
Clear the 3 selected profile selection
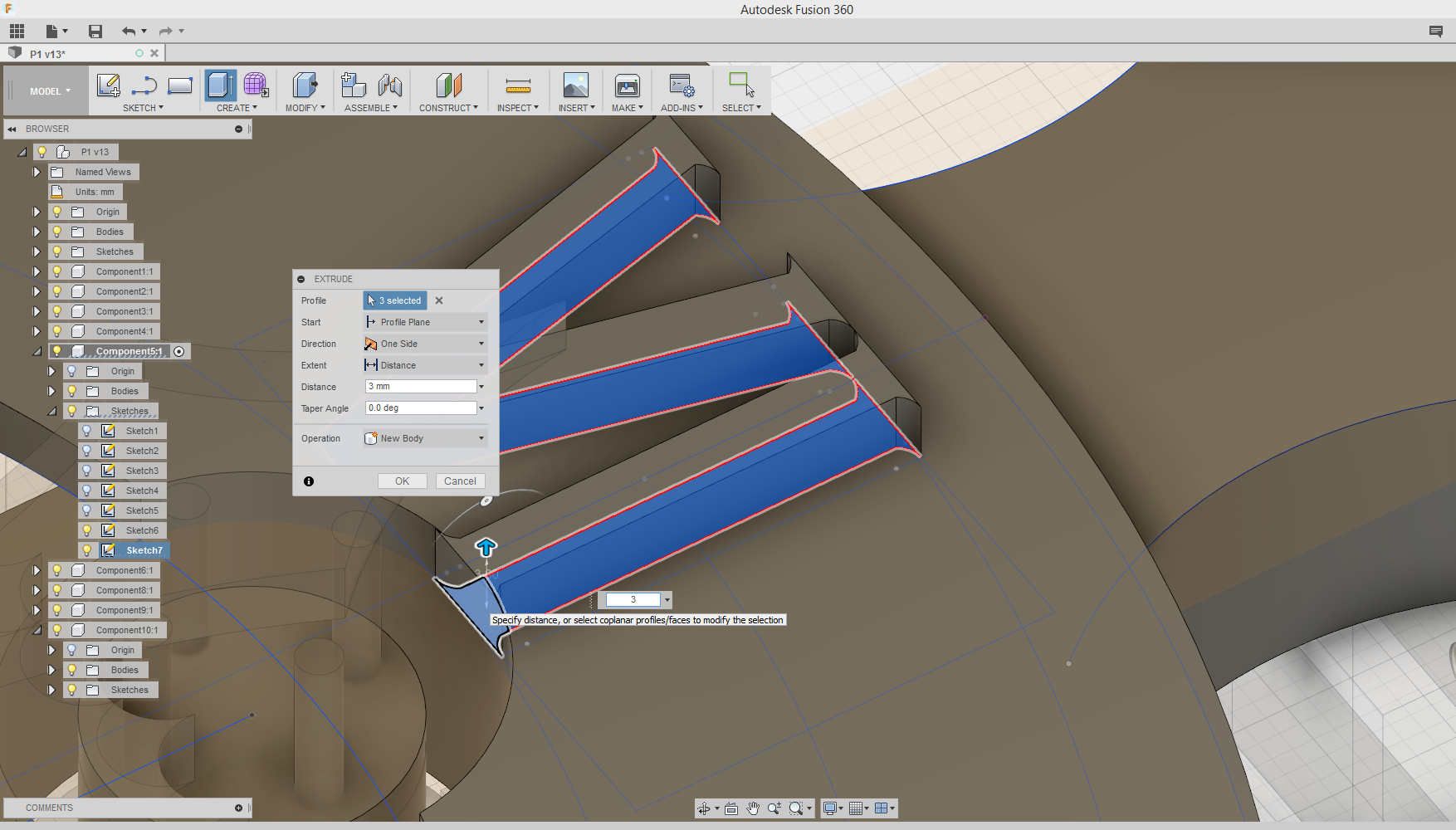pyautogui.click(x=439, y=300)
